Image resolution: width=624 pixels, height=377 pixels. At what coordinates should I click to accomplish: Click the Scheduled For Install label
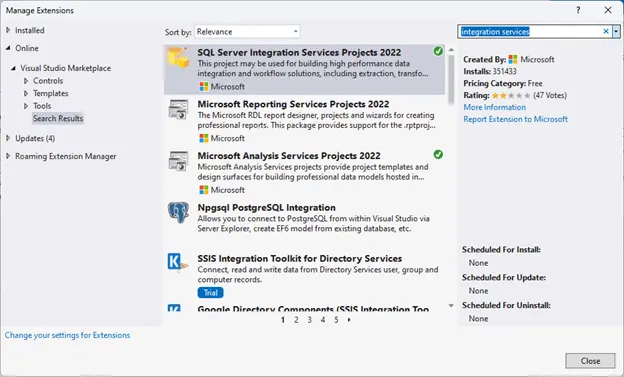501,250
